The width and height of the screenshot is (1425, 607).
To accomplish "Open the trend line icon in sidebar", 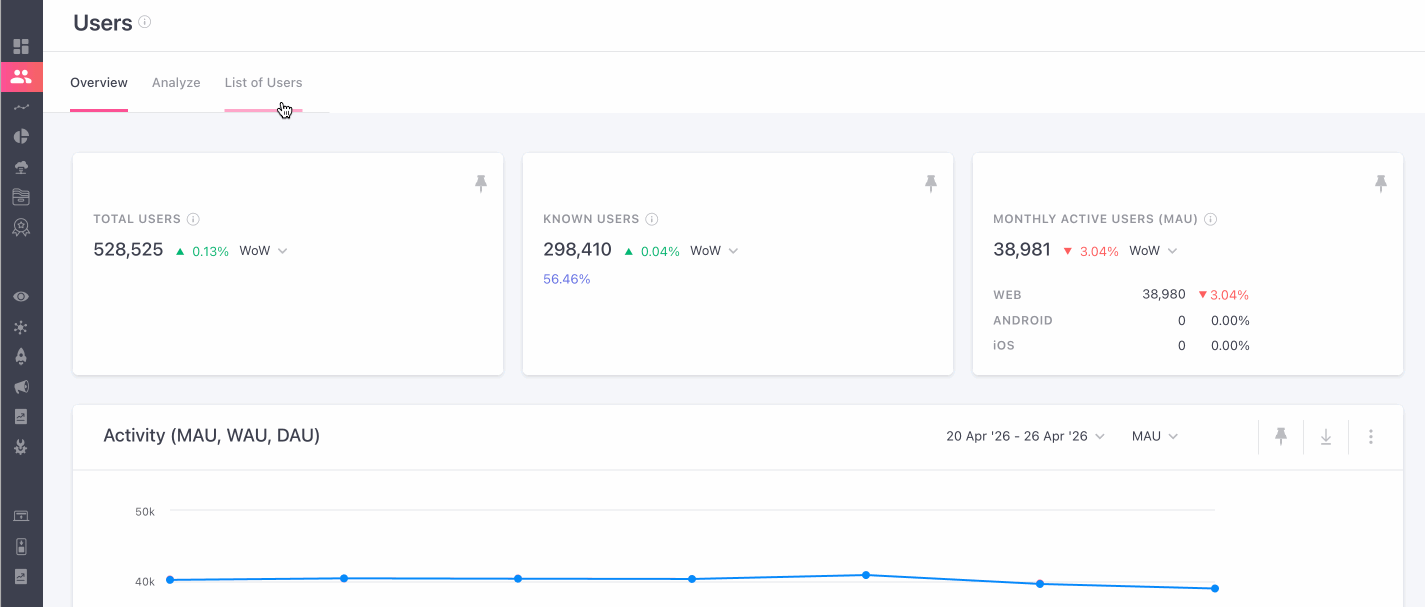I will click(x=21, y=106).
